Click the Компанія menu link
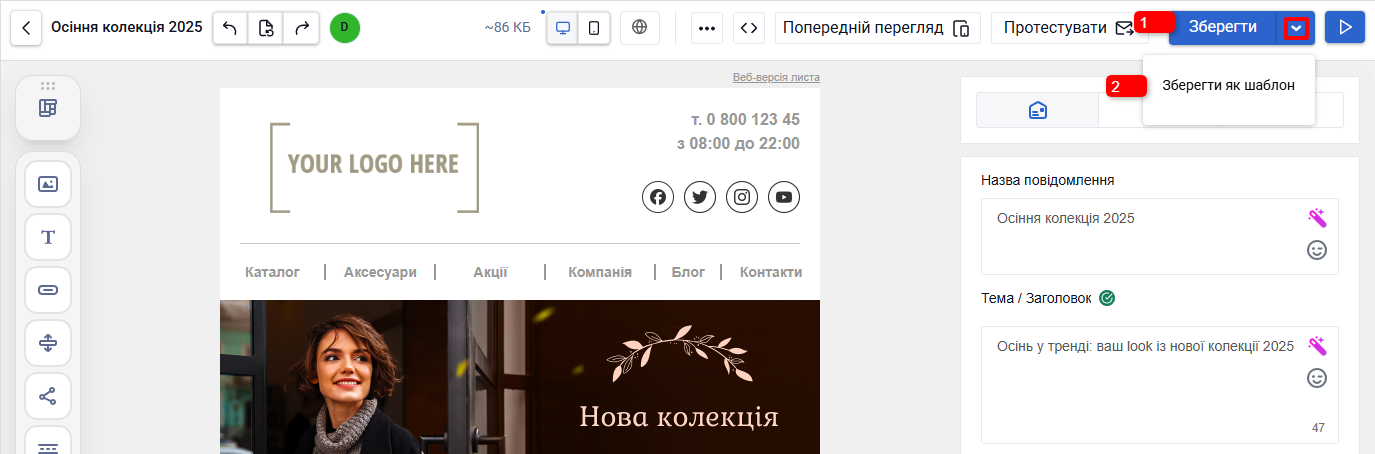Image resolution: width=1375 pixels, height=454 pixels. point(600,272)
